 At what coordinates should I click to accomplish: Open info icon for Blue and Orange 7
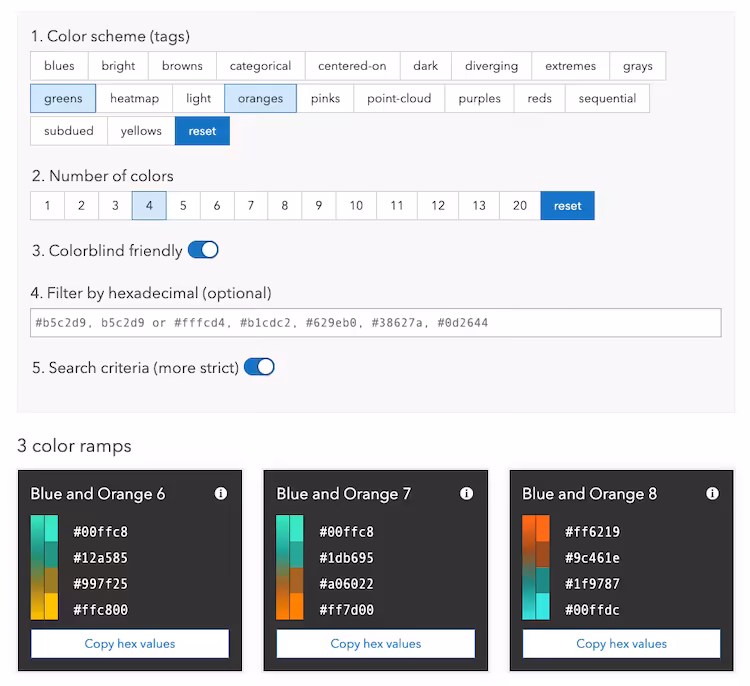click(466, 493)
